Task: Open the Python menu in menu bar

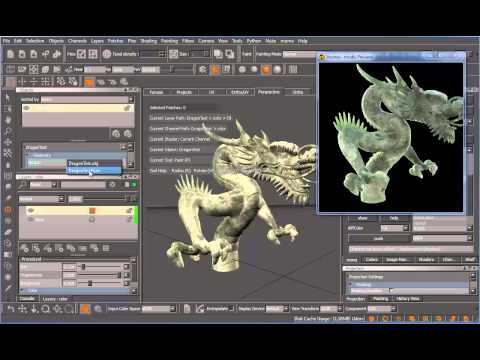Action: [254, 41]
